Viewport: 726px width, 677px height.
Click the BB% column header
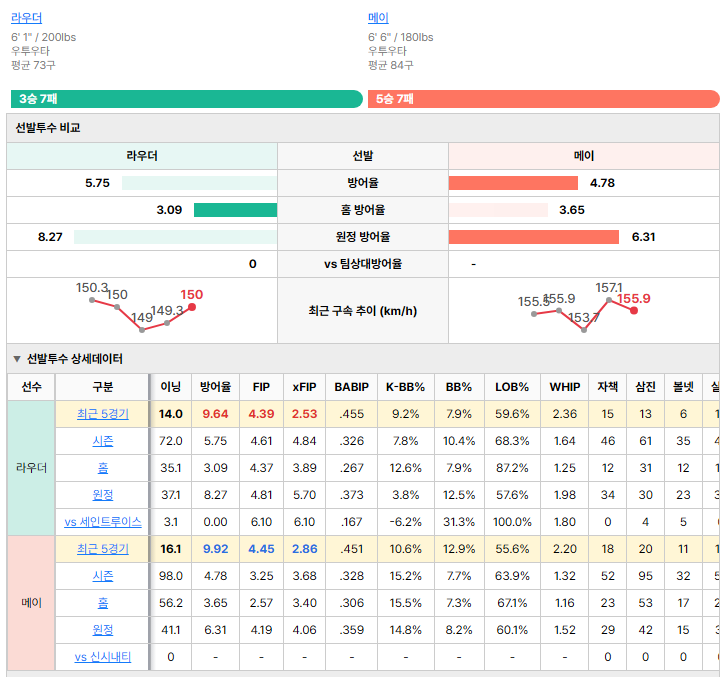(459, 387)
